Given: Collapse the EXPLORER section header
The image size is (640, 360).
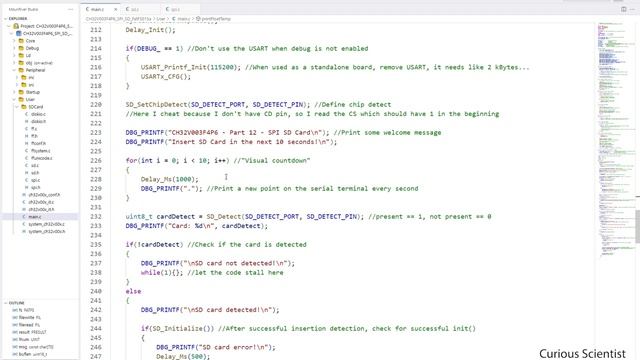Looking at the screenshot, I should (x=18, y=19).
